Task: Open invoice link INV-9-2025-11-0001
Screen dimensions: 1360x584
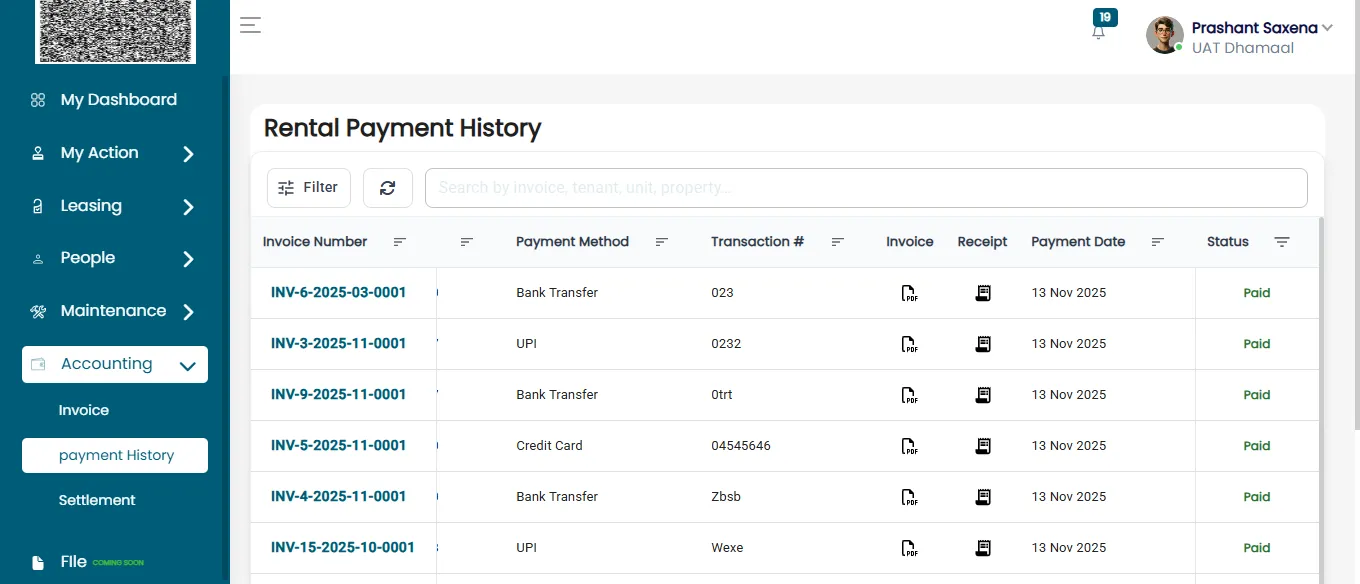Action: (x=339, y=394)
